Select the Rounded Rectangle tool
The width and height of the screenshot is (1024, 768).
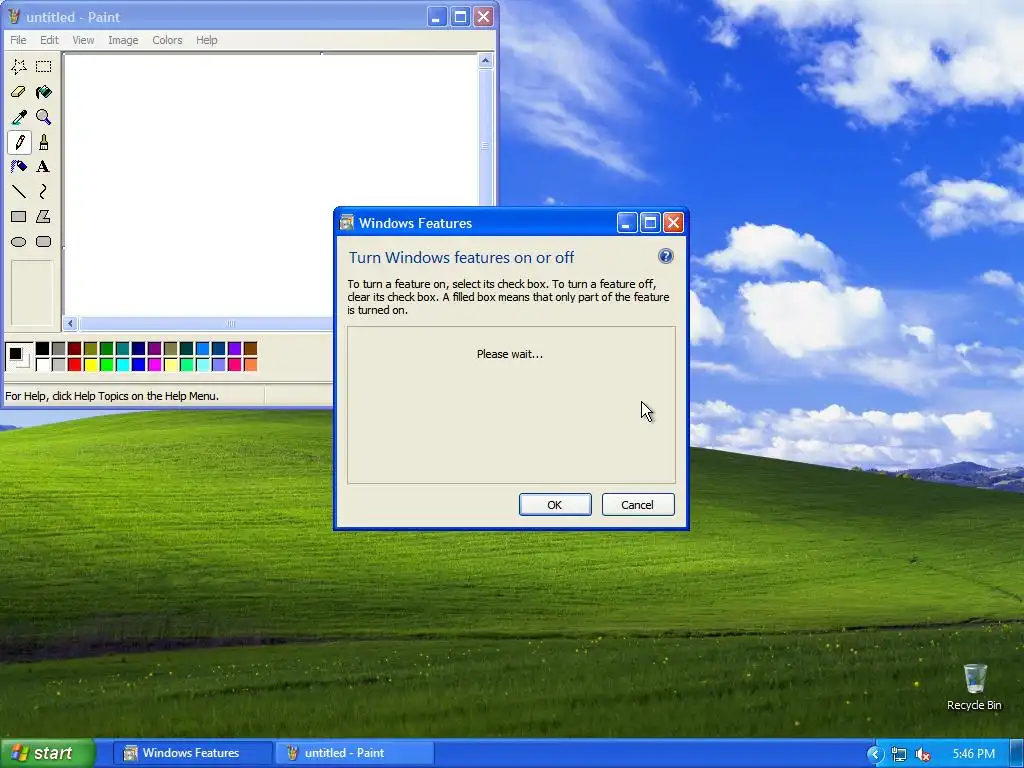[x=43, y=242]
